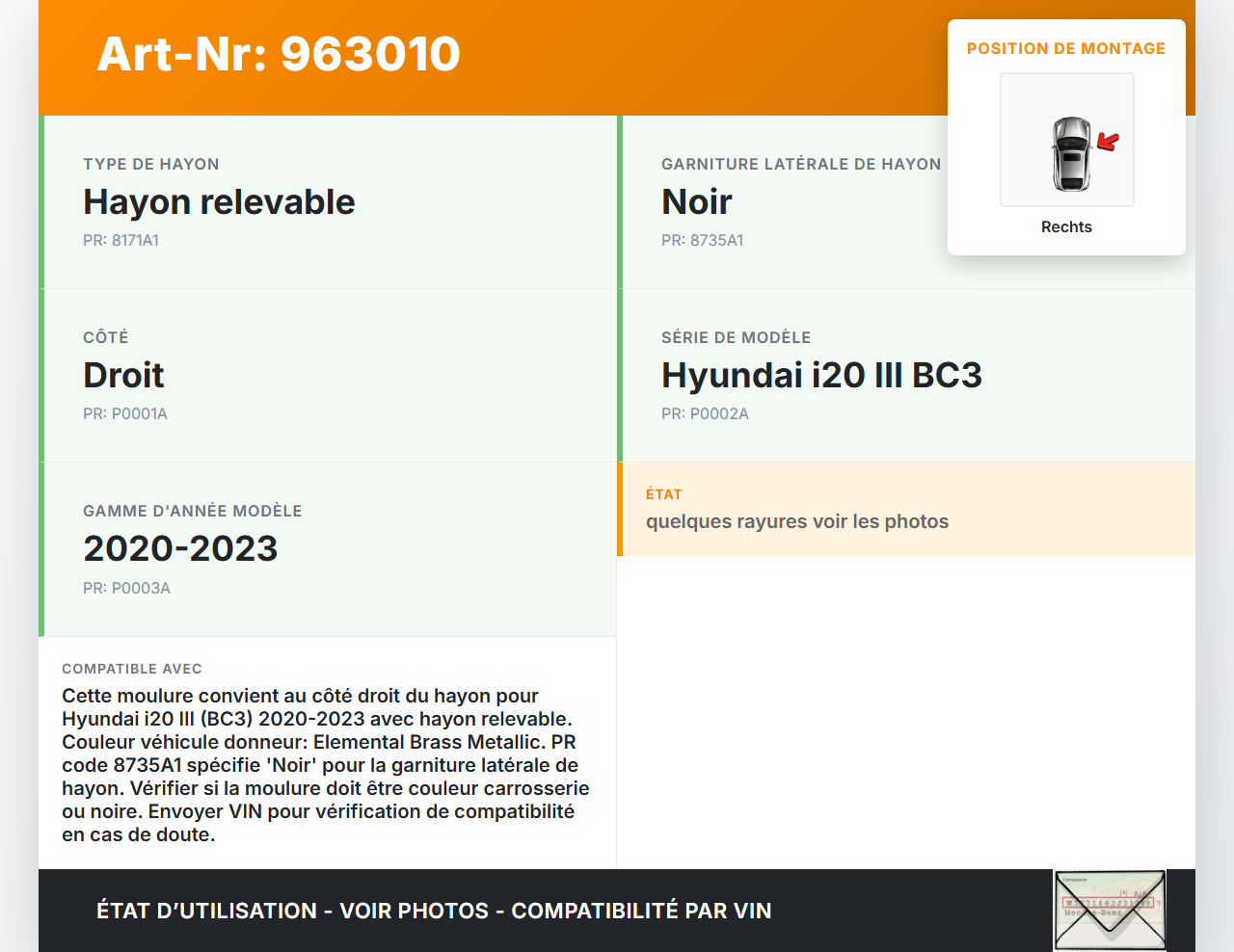The image size is (1234, 952).
Task: Click PR code P0003A
Action: coord(126,589)
